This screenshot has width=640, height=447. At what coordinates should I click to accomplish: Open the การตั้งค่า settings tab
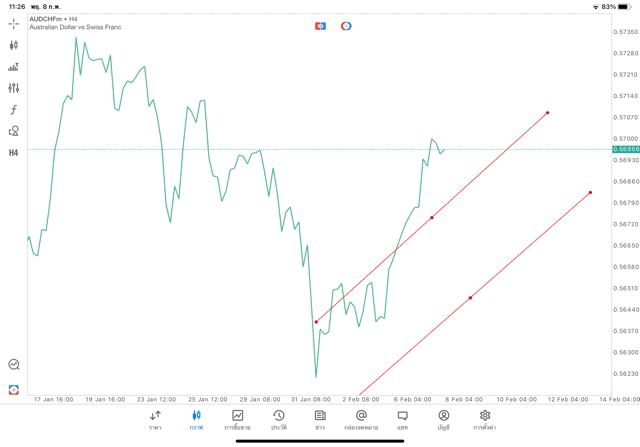click(485, 420)
